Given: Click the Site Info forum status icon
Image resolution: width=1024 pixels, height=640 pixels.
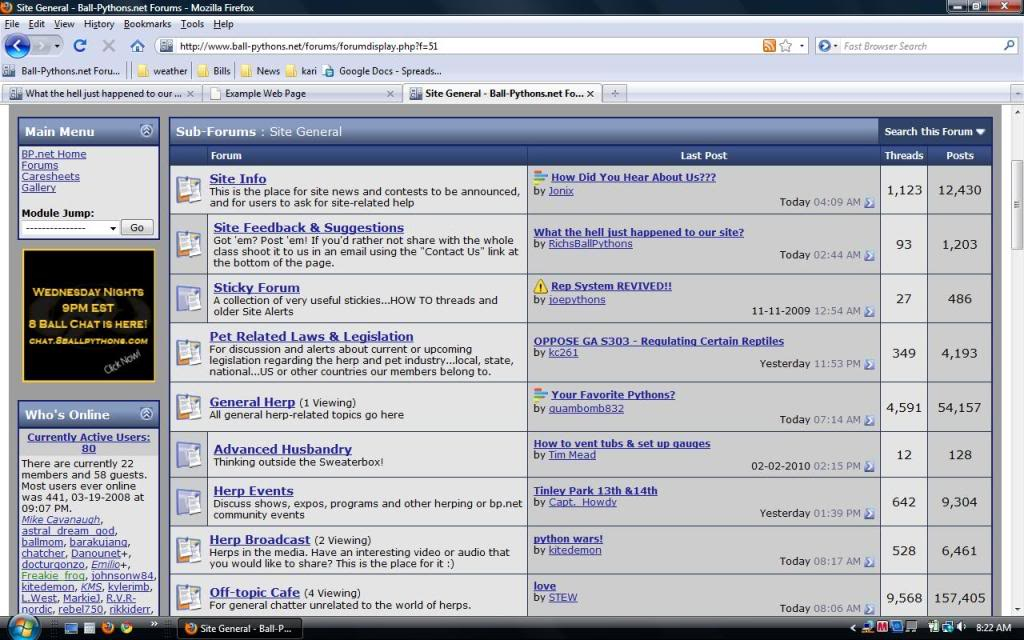Looking at the screenshot, I should point(189,189).
